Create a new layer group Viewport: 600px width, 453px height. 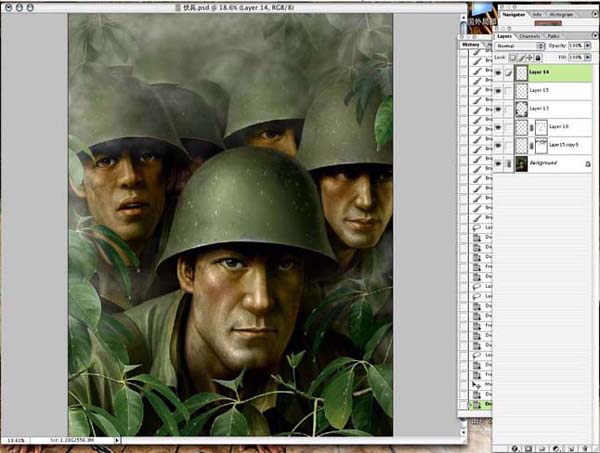[542, 448]
